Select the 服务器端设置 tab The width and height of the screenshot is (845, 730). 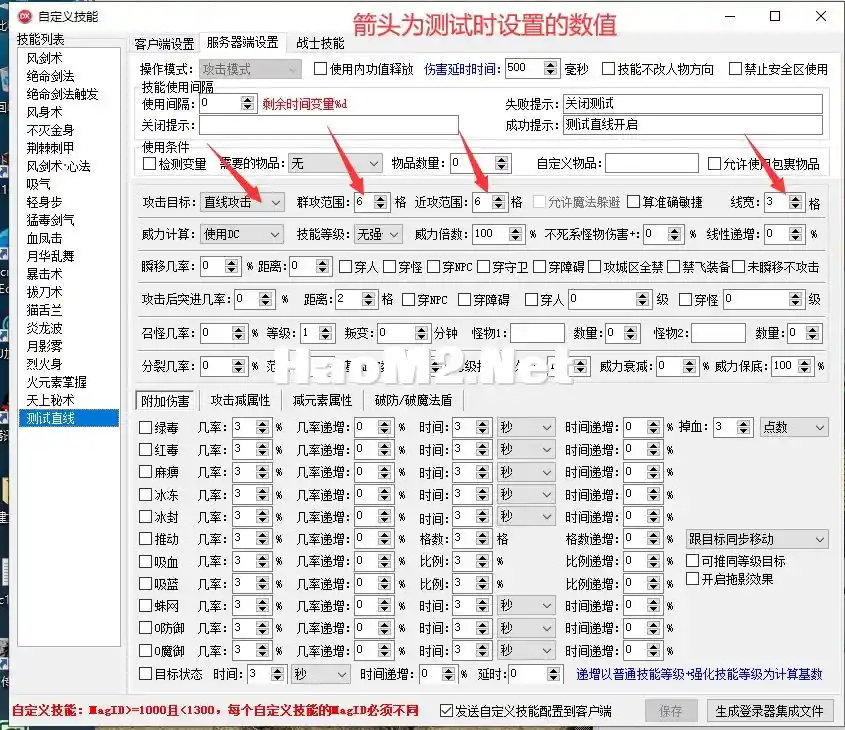[x=243, y=42]
